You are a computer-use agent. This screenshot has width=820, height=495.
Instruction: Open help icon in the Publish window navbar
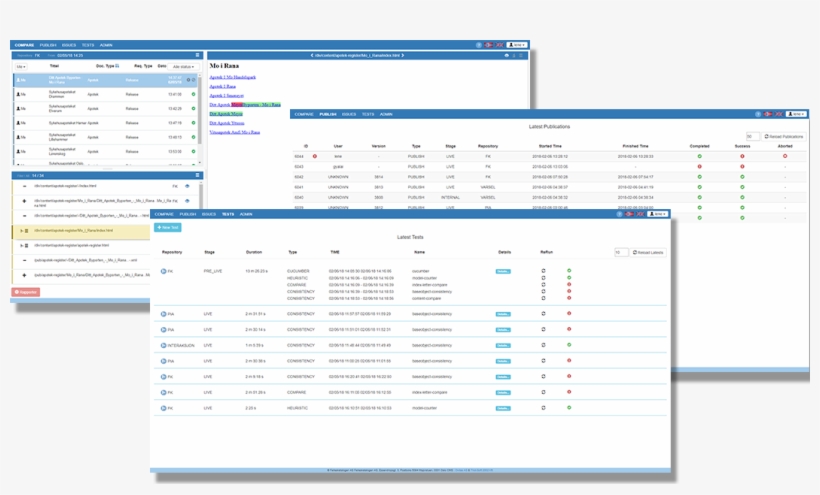coord(758,114)
